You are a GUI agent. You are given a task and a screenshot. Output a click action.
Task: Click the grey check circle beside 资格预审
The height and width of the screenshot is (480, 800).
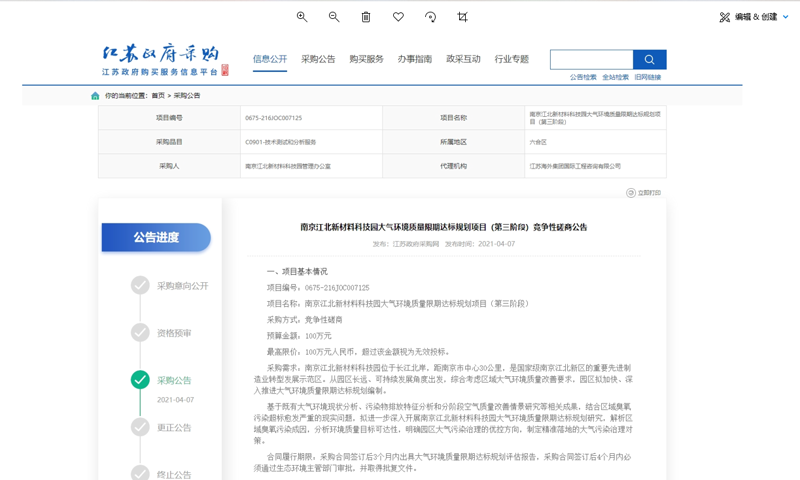[140, 333]
